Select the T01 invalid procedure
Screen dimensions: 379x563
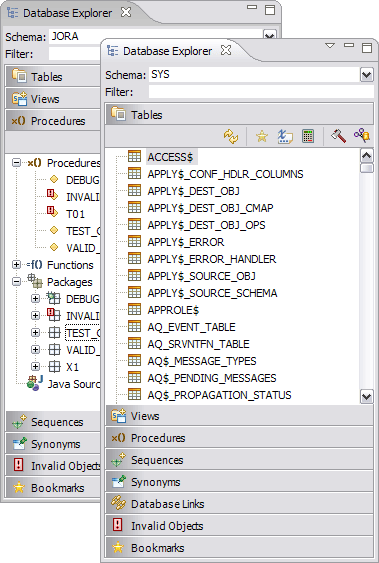[x=75, y=214]
